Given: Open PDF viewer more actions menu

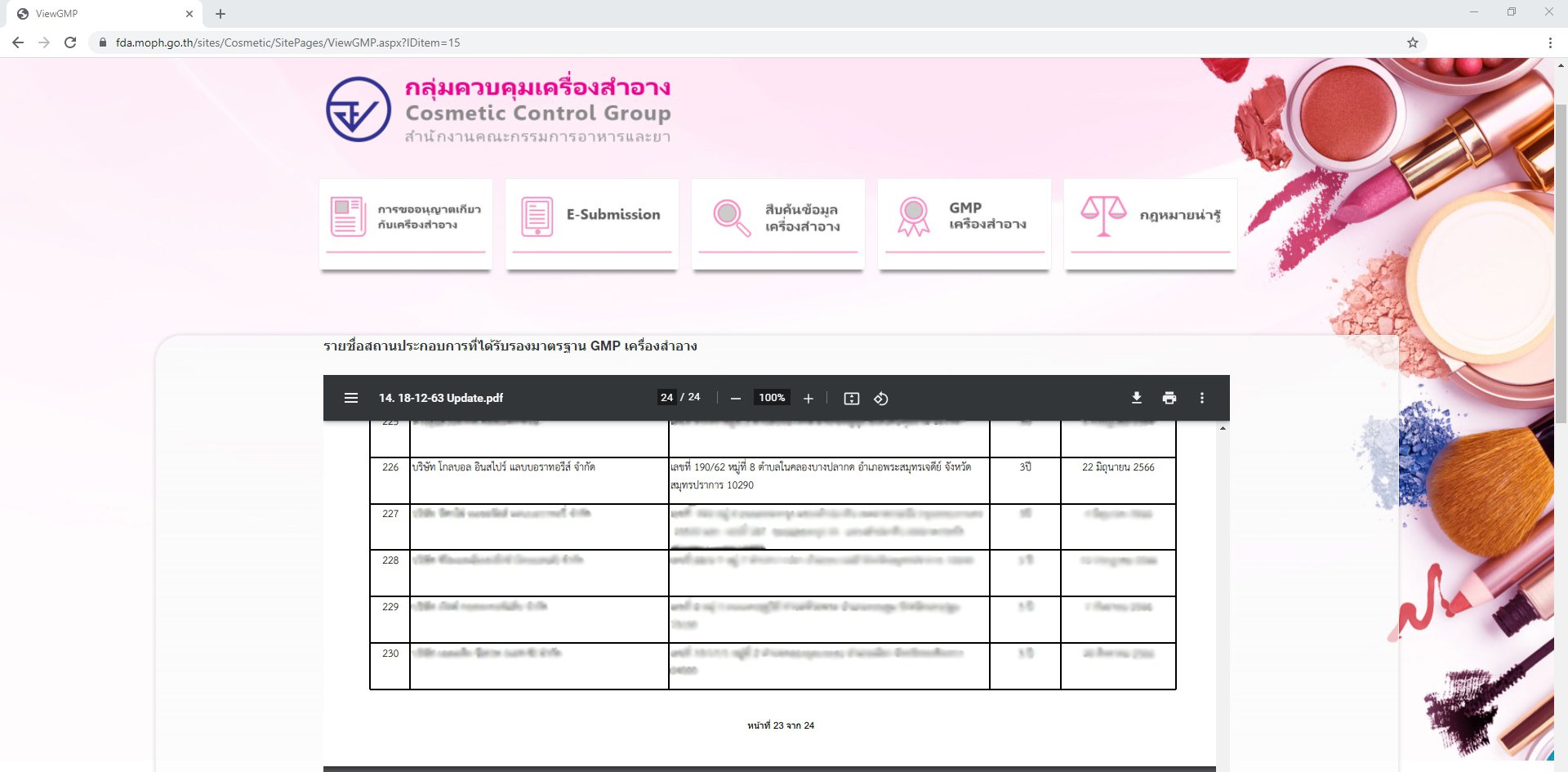Looking at the screenshot, I should pos(1201,398).
